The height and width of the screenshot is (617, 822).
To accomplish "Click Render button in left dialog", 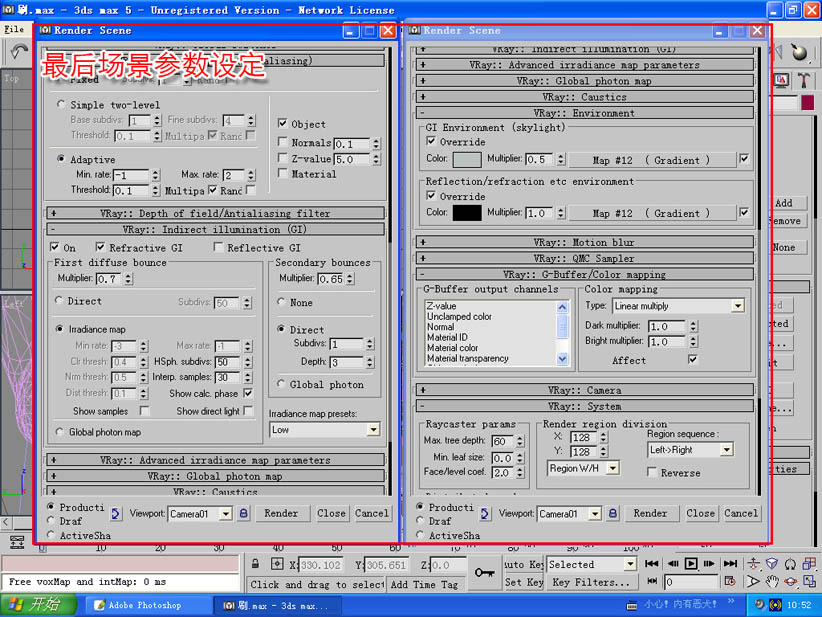I will tap(281, 513).
